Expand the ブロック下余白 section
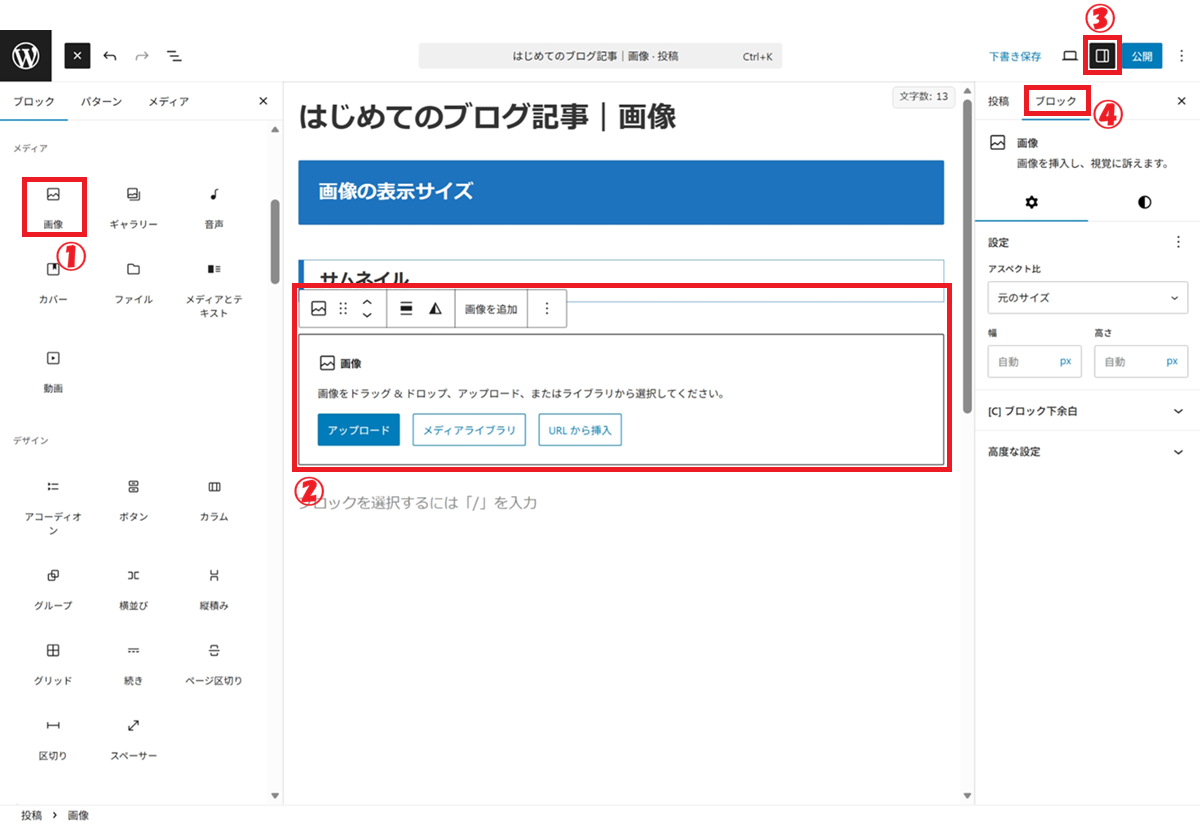The image size is (1200, 824). coord(1087,411)
